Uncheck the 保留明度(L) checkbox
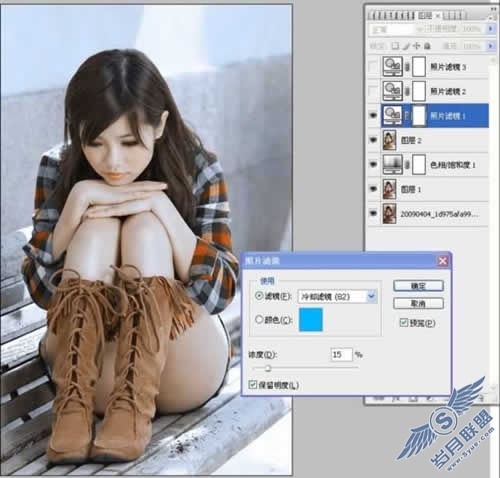The width and height of the screenshot is (500, 478). click(252, 385)
